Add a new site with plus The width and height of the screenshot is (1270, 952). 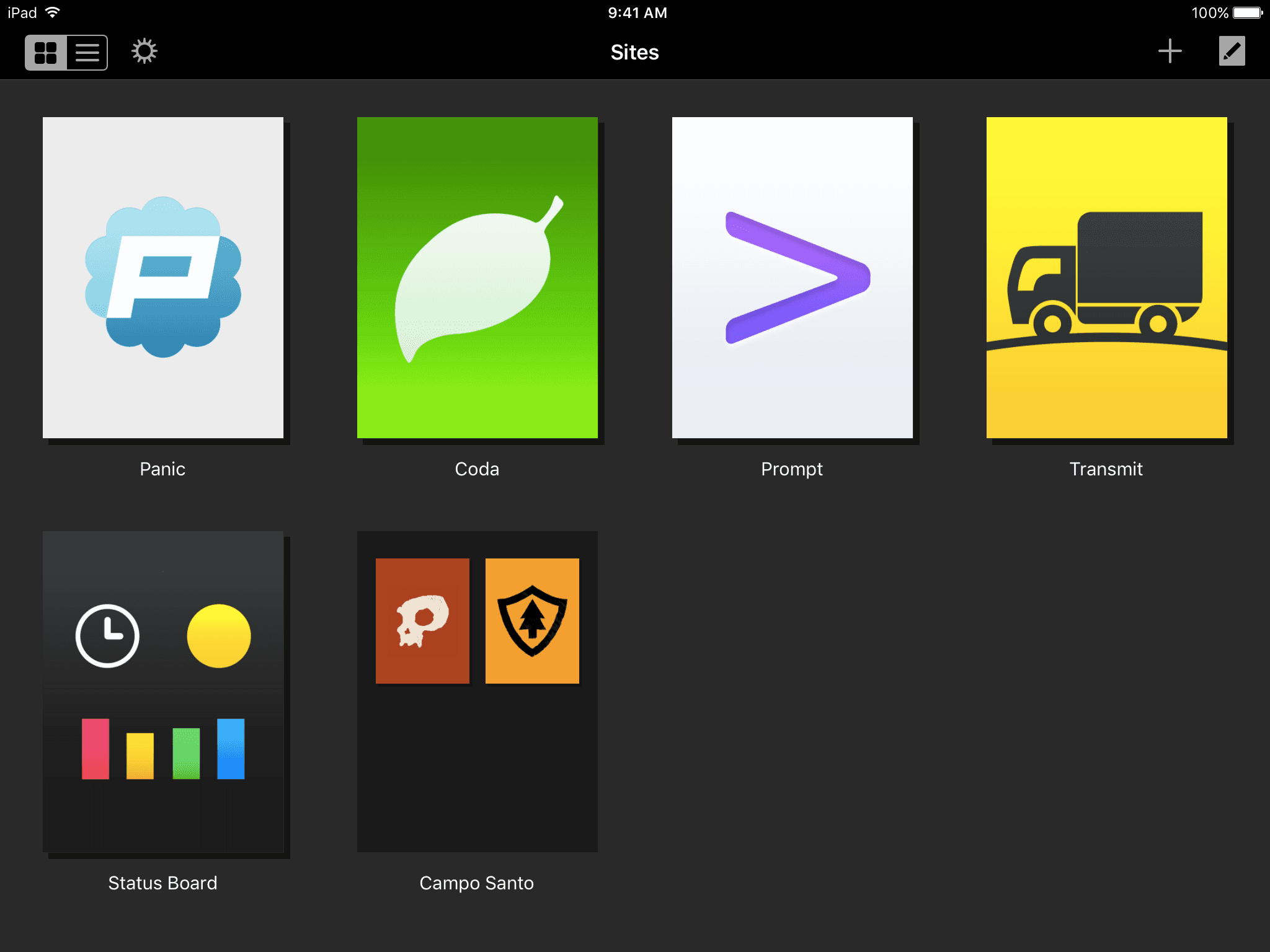tap(1170, 51)
